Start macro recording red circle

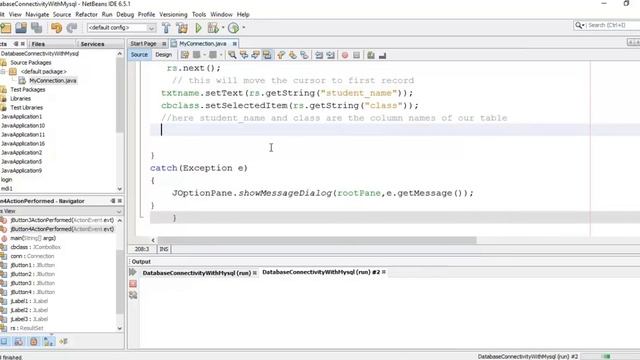pos(345,55)
